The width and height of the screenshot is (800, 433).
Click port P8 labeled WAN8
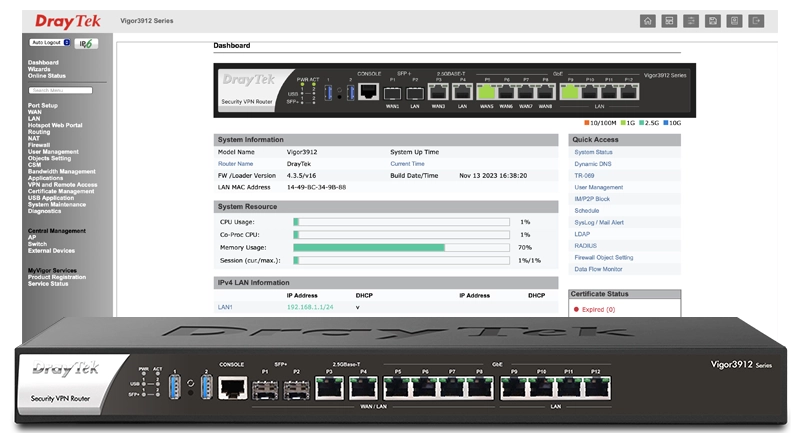(x=545, y=92)
